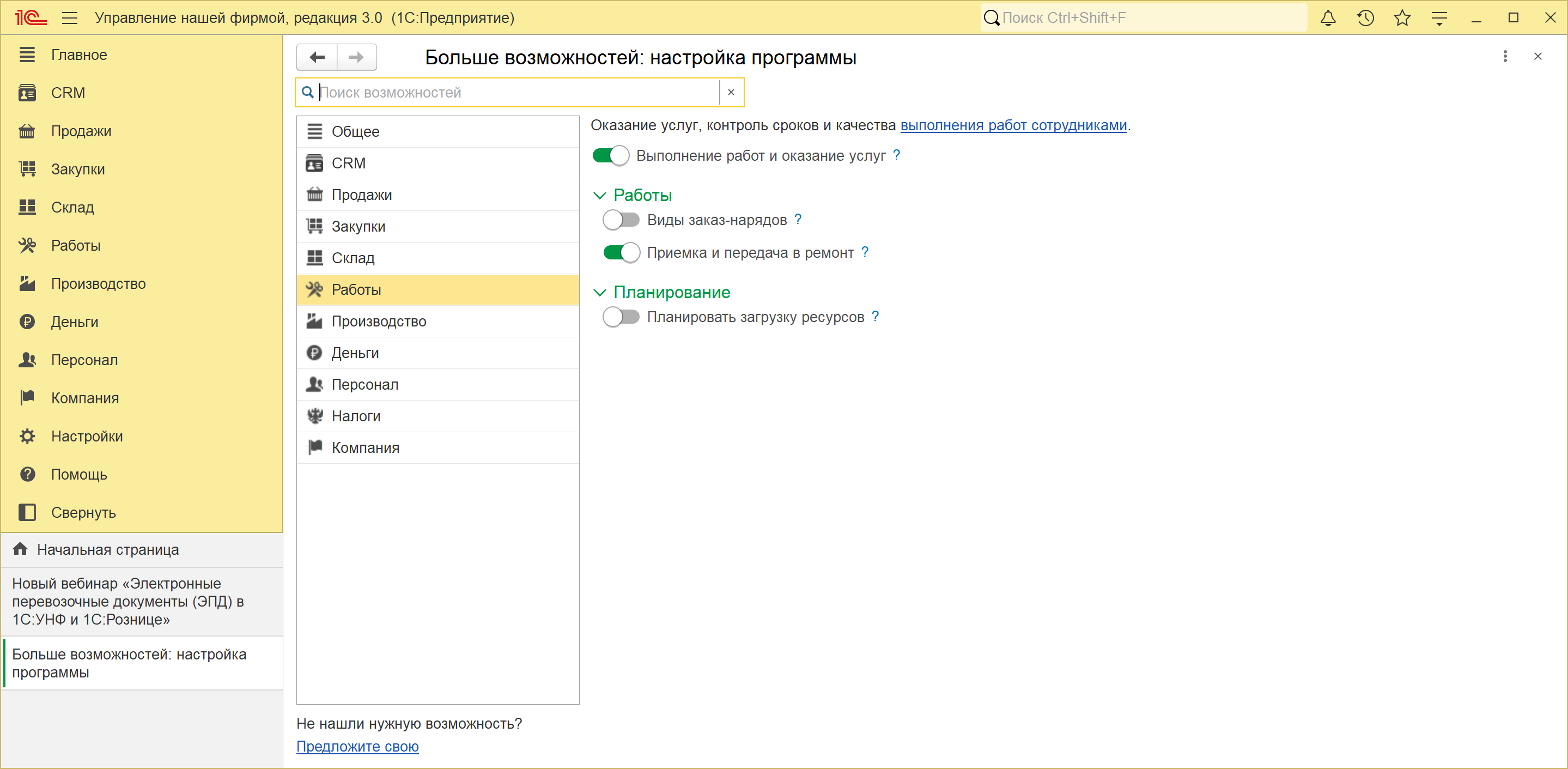
Task: Show help for Виды заказ-нарядов
Action: click(x=798, y=219)
